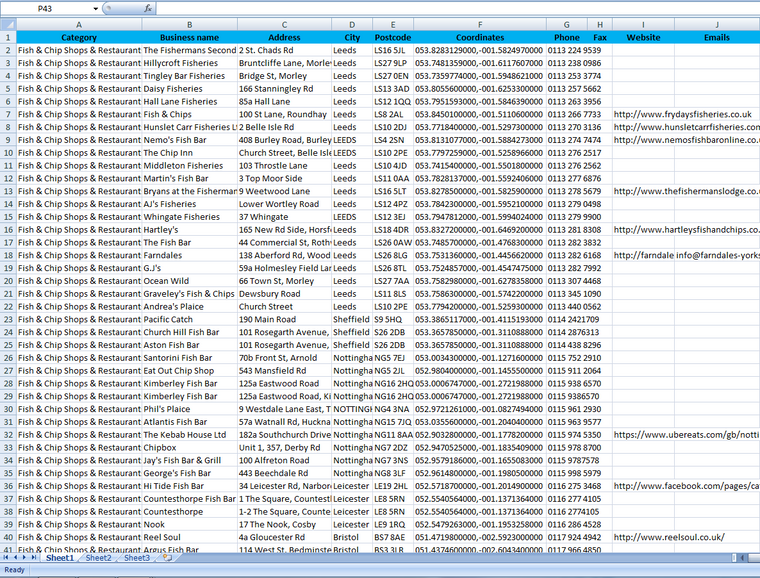Switch to the Sheet2 tab
Viewport: 760px width, 578px height.
[98, 558]
